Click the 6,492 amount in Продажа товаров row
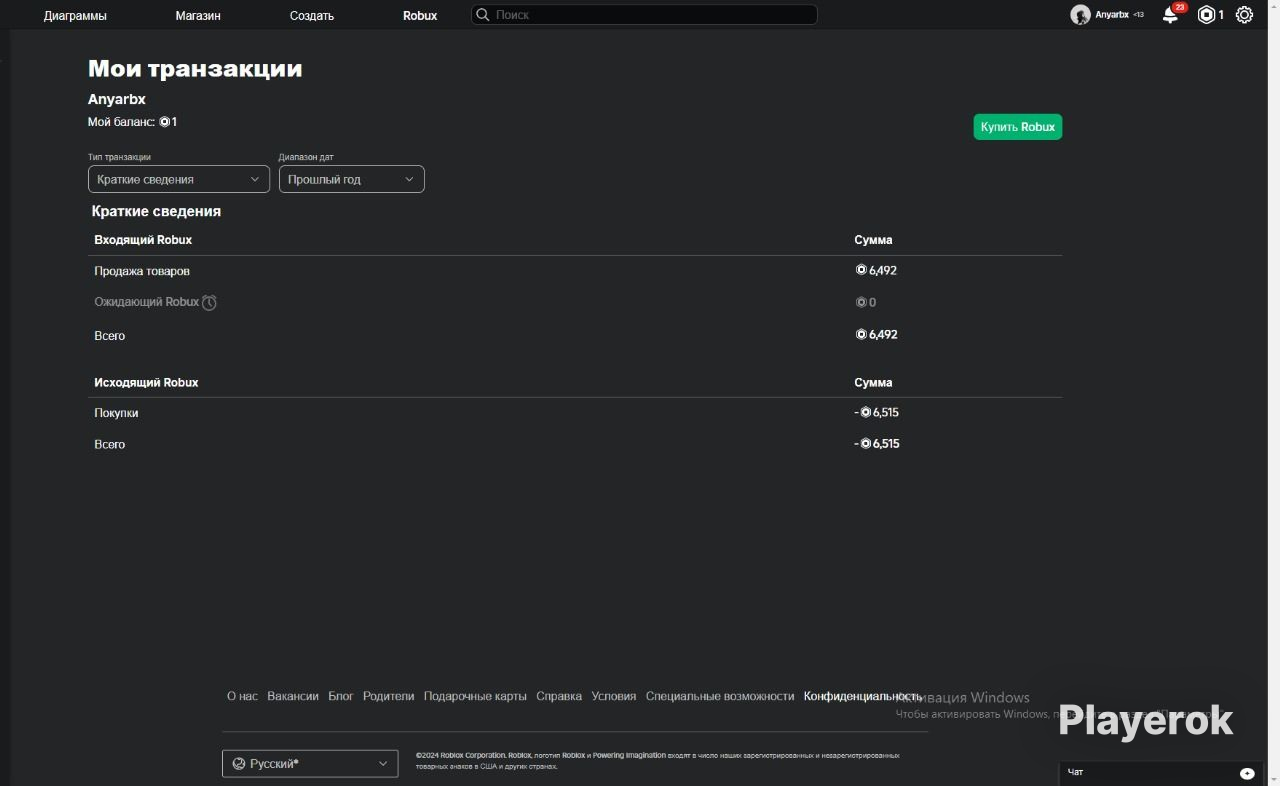The height and width of the screenshot is (786, 1280). (876, 270)
